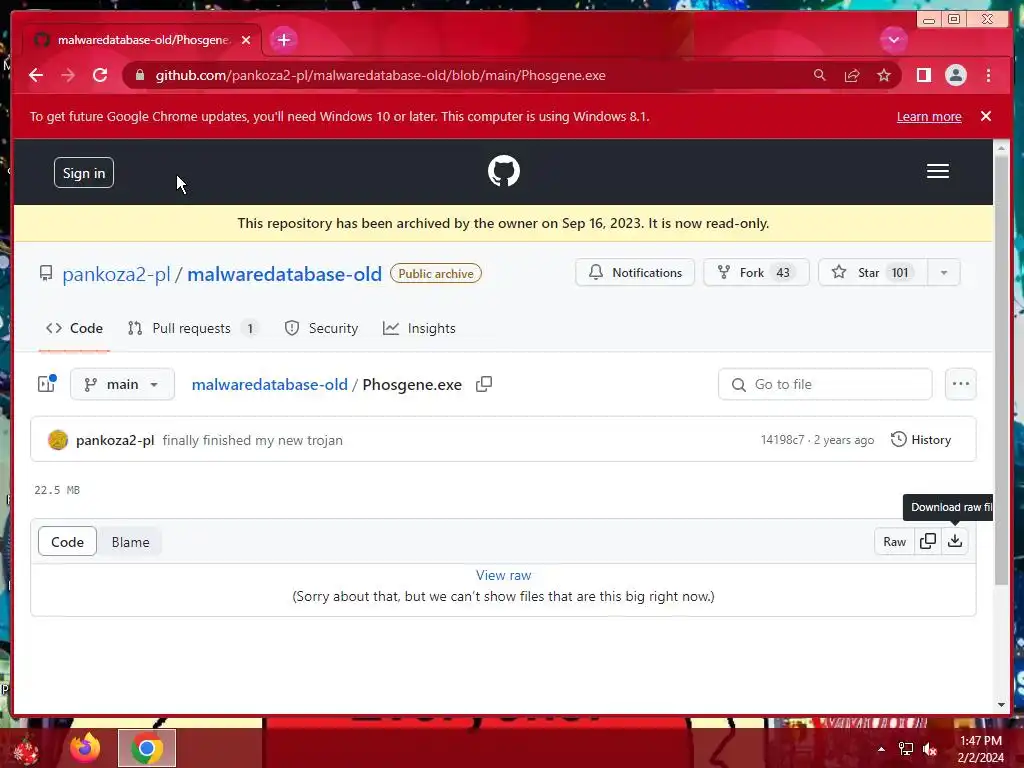Open the malwaredatabase-old repository title link

tap(284, 274)
